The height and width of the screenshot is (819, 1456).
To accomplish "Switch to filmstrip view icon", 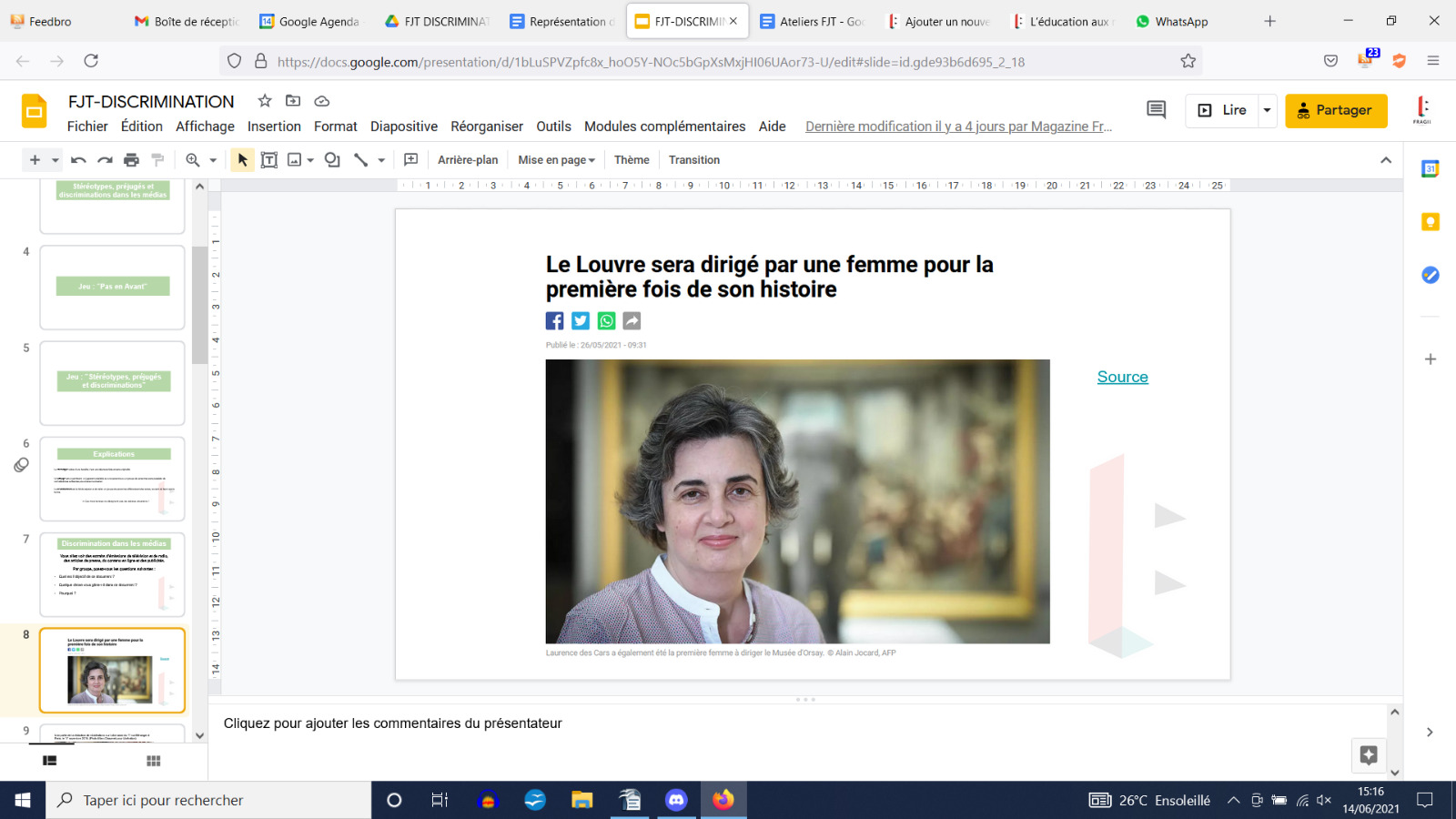I will click(50, 761).
